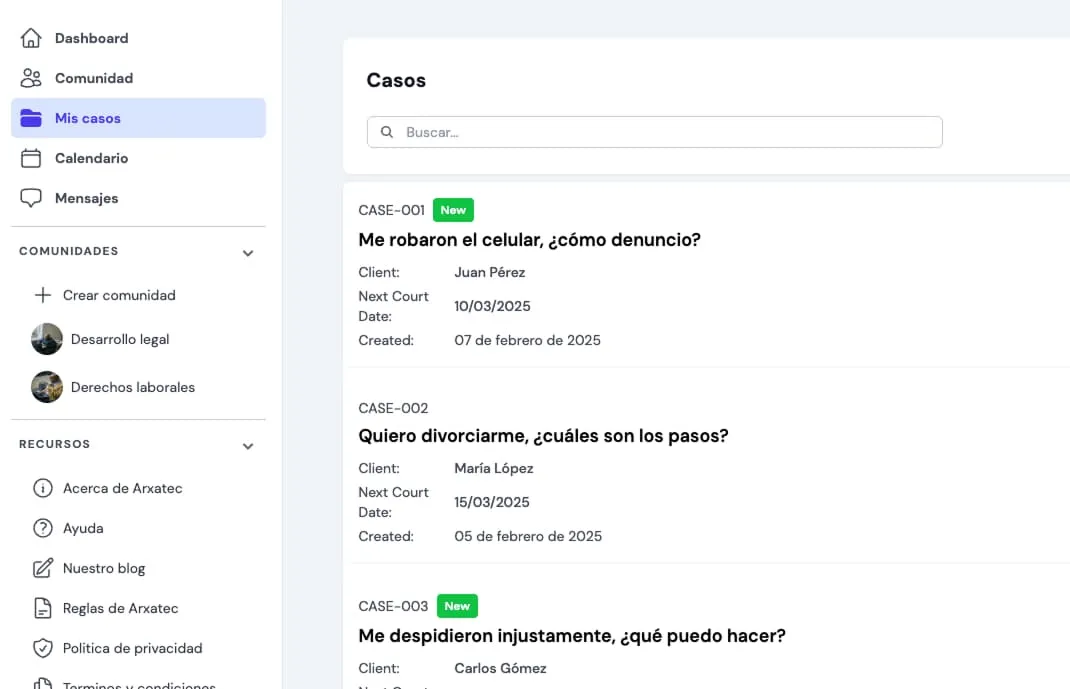Click court date 10/03/2025
This screenshot has width=1070, height=689.
[493, 306]
